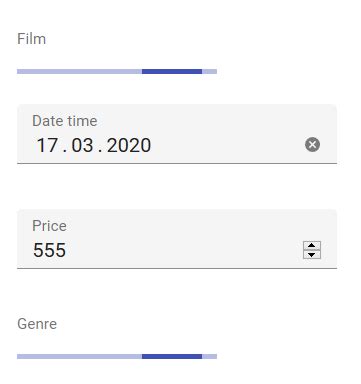Viewport: 361px width, 384px height.
Task: Click light right end of Genre bar
Action: pyautogui.click(x=209, y=357)
